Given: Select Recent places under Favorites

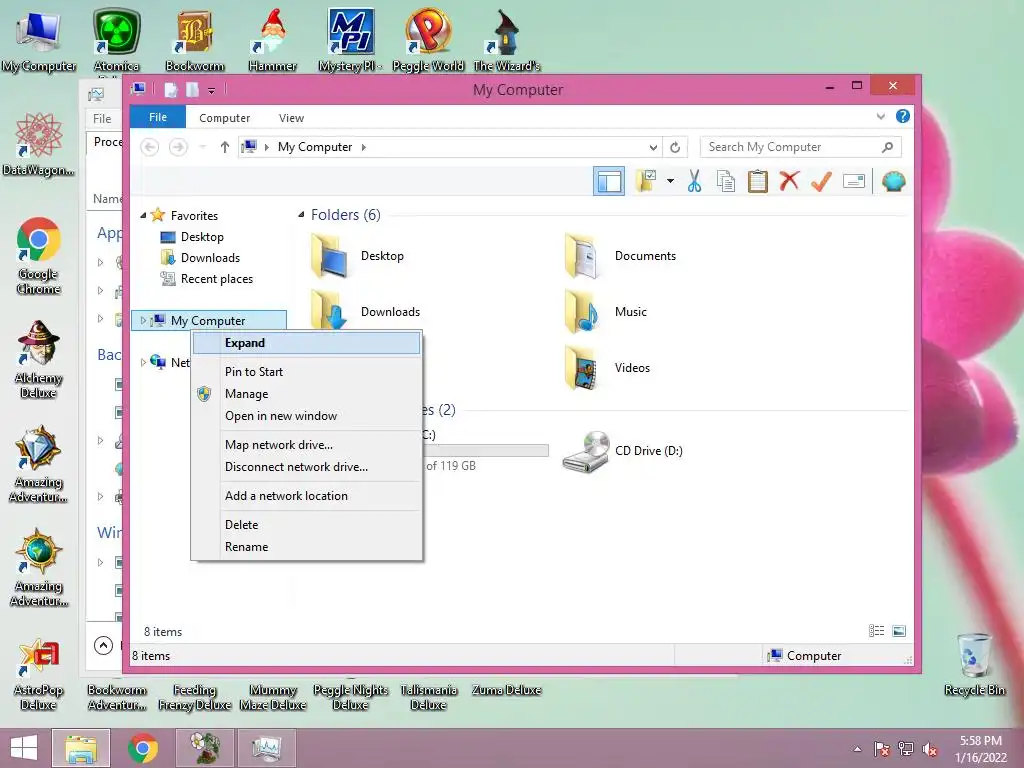Looking at the screenshot, I should [x=207, y=279].
